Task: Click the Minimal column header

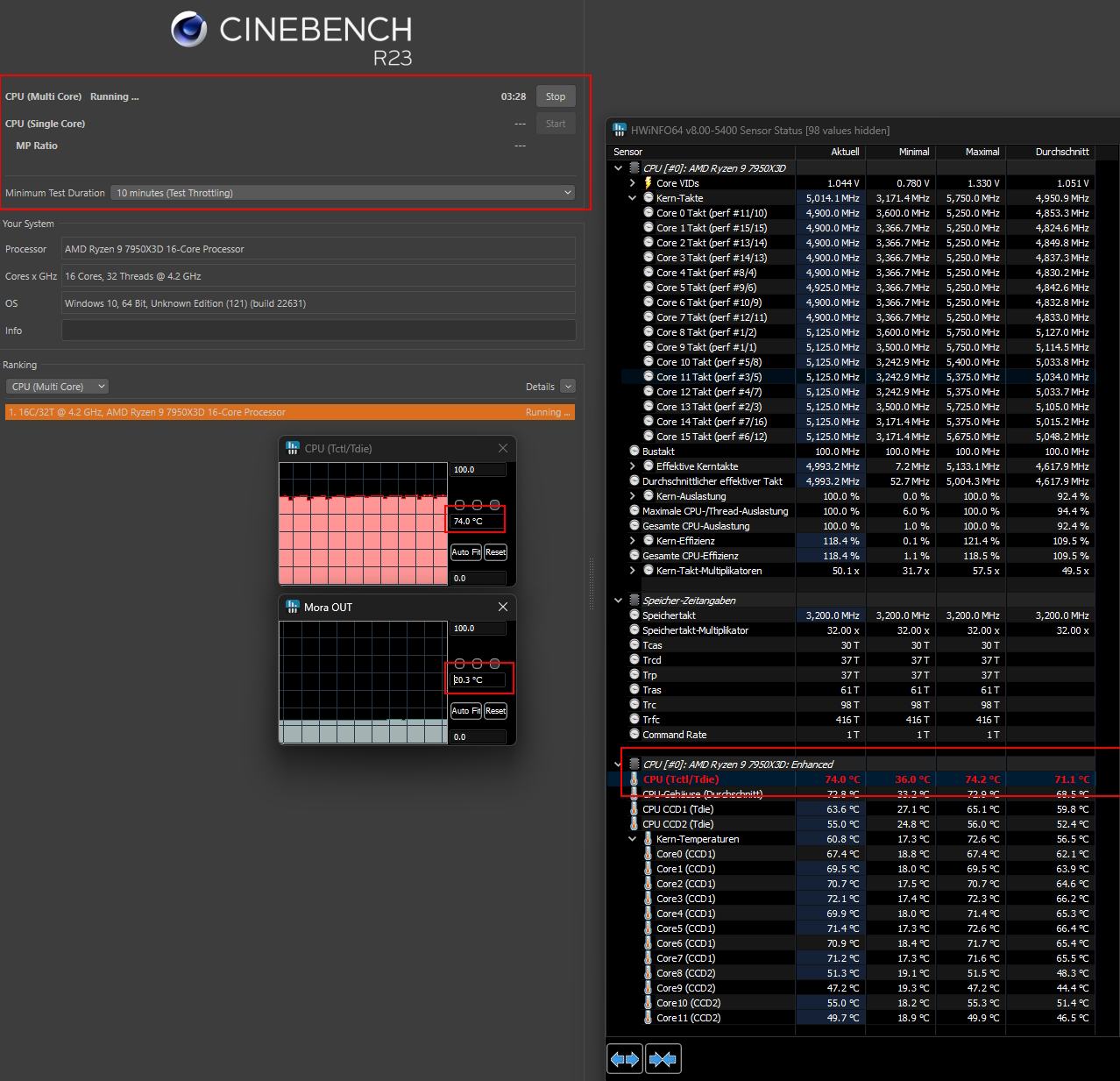Action: coord(901,152)
